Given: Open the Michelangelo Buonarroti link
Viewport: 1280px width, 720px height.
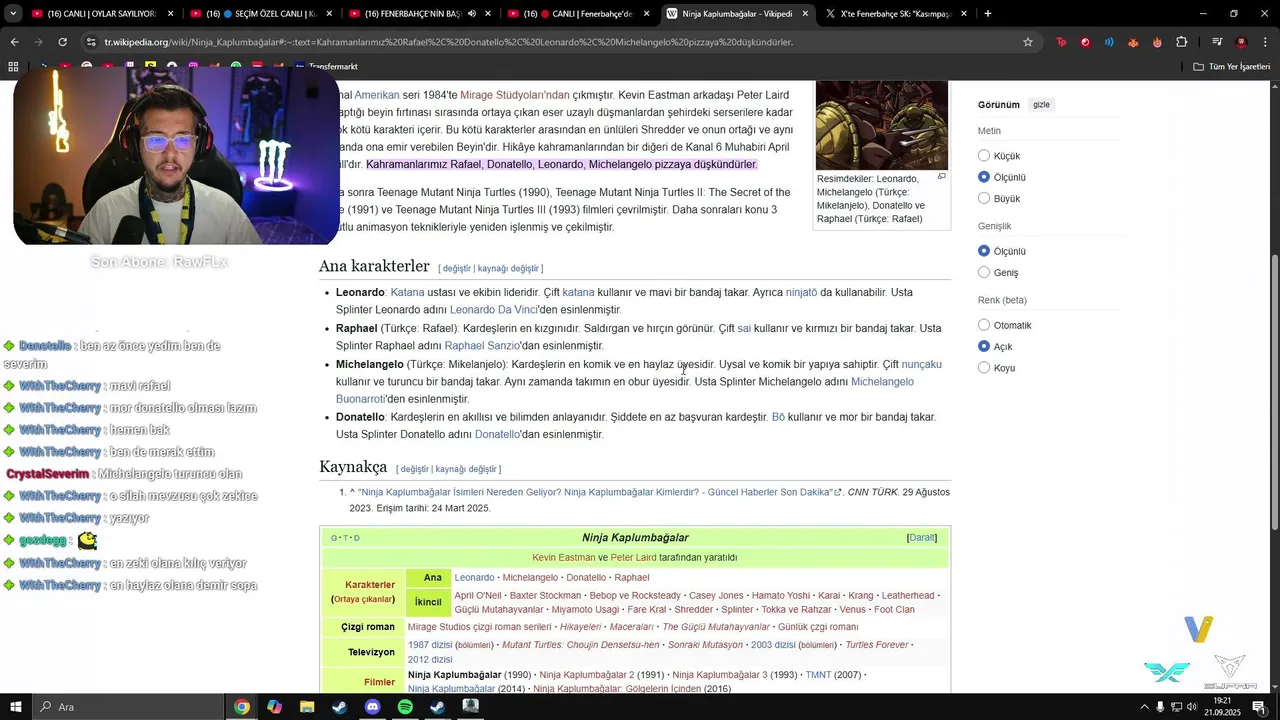Looking at the screenshot, I should [625, 390].
